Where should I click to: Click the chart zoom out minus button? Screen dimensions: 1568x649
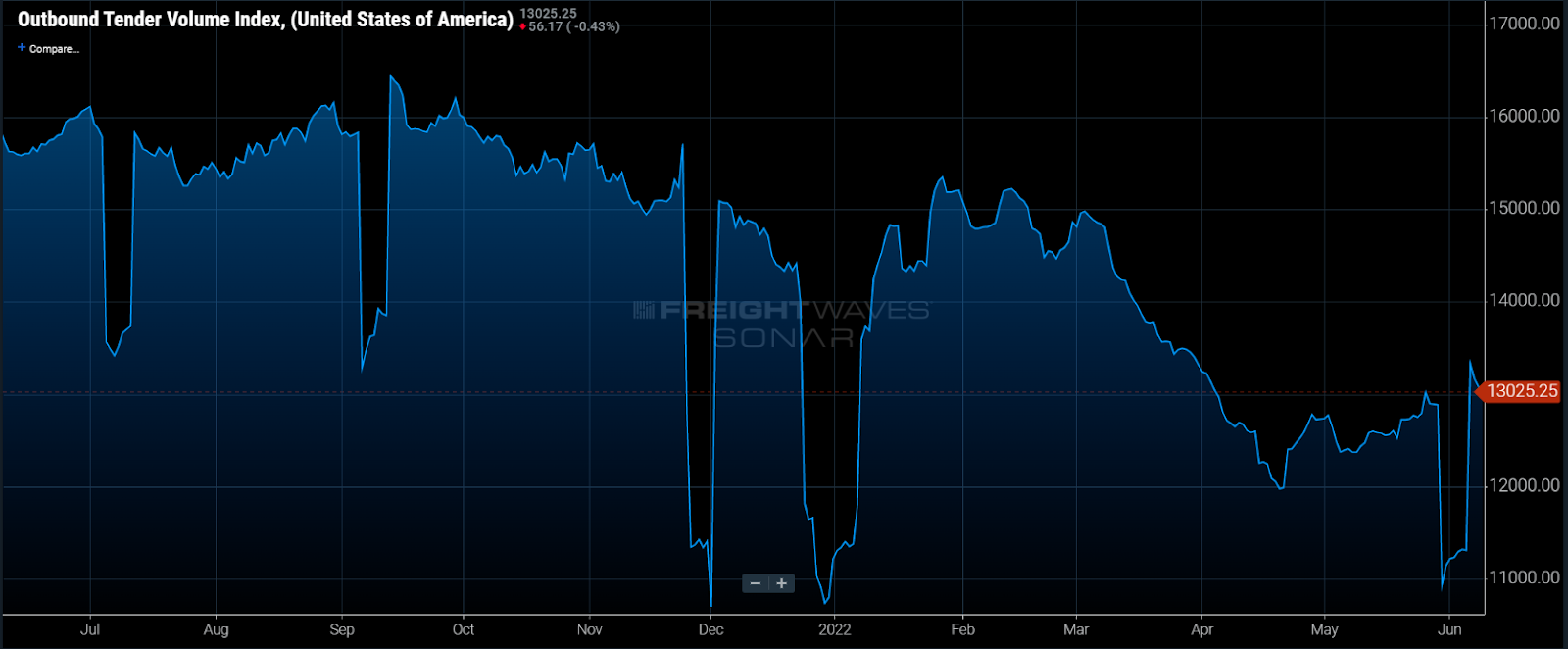(756, 583)
